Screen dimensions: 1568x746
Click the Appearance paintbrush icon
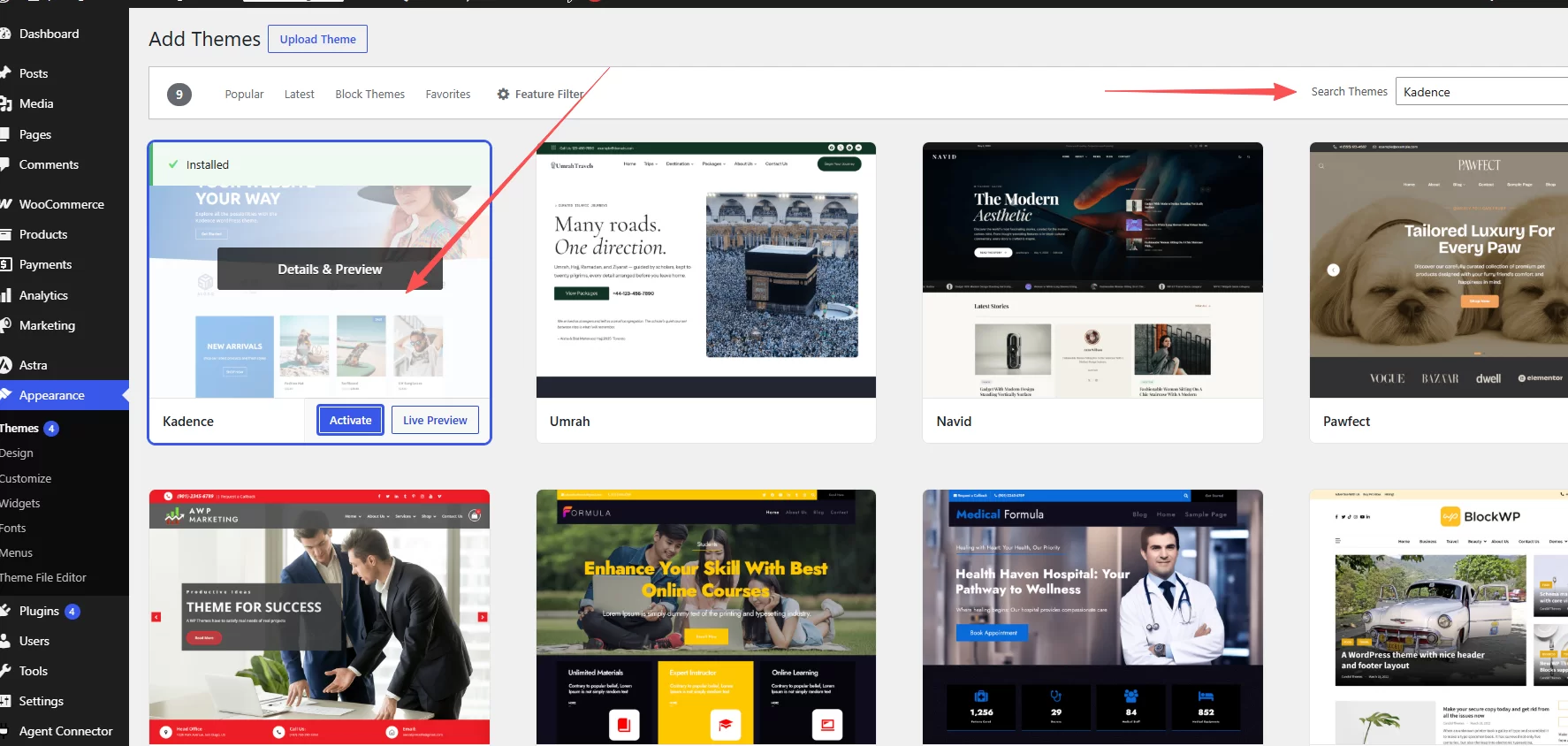(4, 395)
